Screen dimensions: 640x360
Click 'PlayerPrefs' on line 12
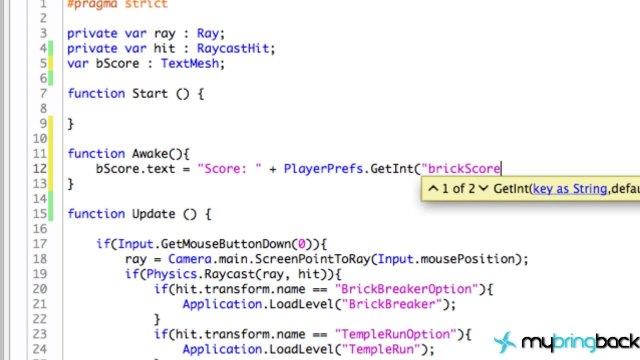coord(323,169)
